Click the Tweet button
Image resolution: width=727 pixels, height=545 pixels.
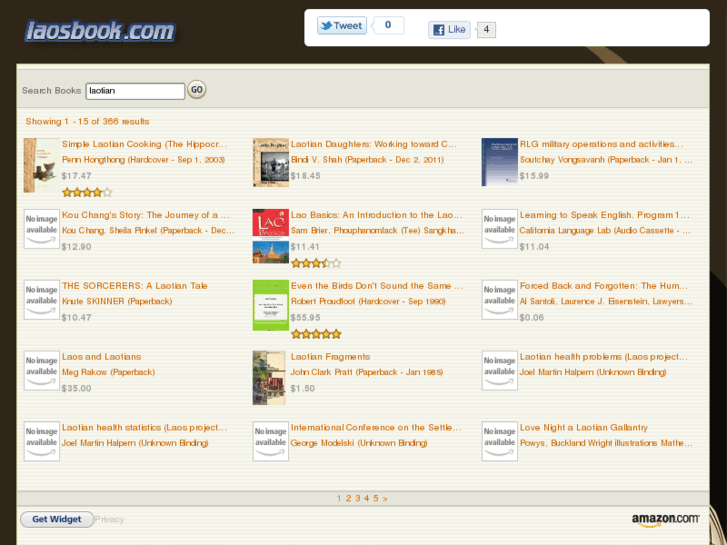pyautogui.click(x=342, y=26)
